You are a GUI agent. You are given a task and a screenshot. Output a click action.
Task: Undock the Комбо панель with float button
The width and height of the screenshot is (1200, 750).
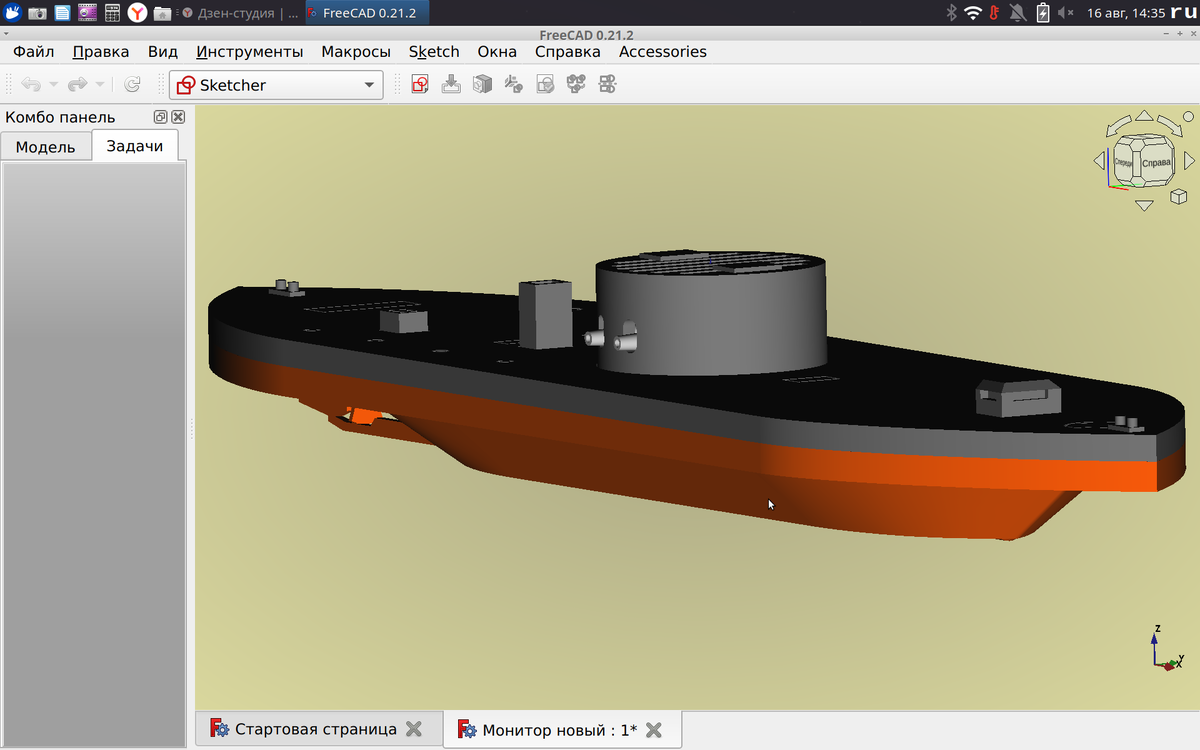pos(160,117)
